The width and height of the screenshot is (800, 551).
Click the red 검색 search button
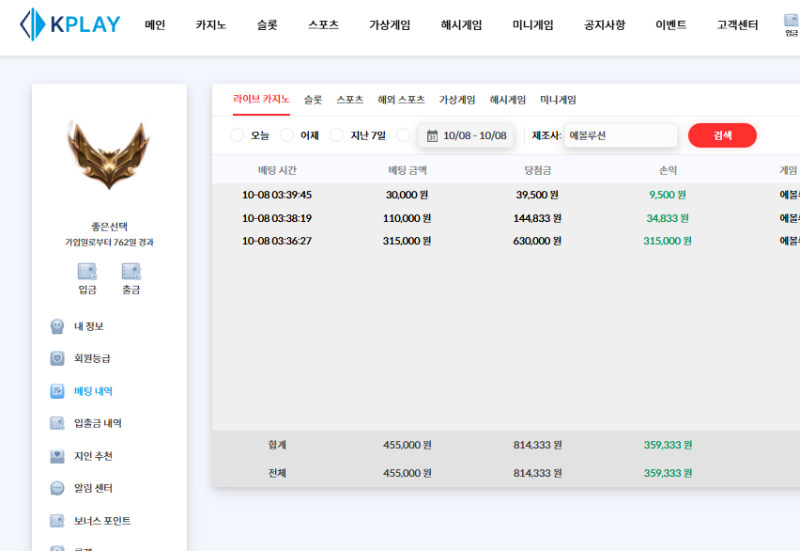722,135
